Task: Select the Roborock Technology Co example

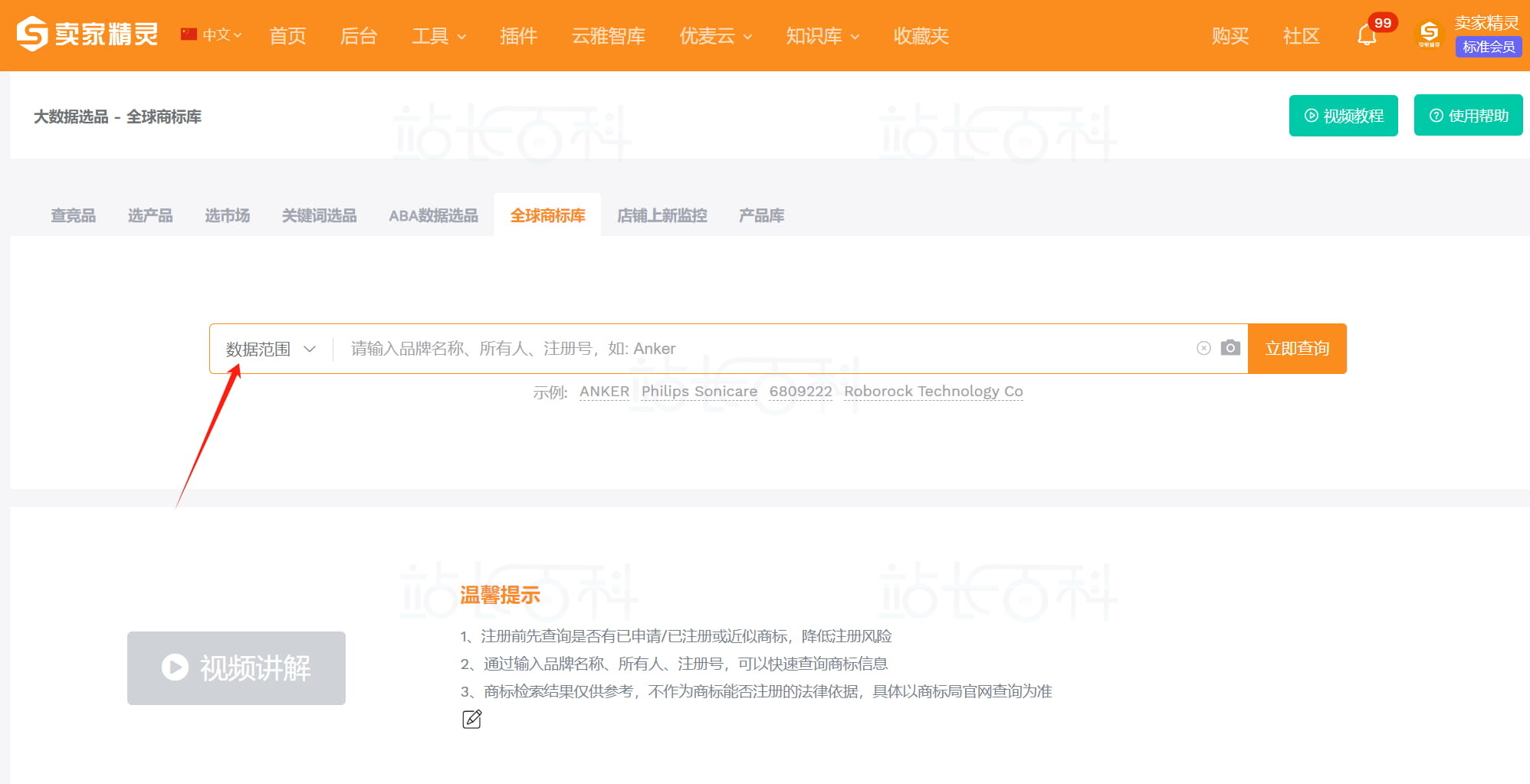Action: coord(934,392)
